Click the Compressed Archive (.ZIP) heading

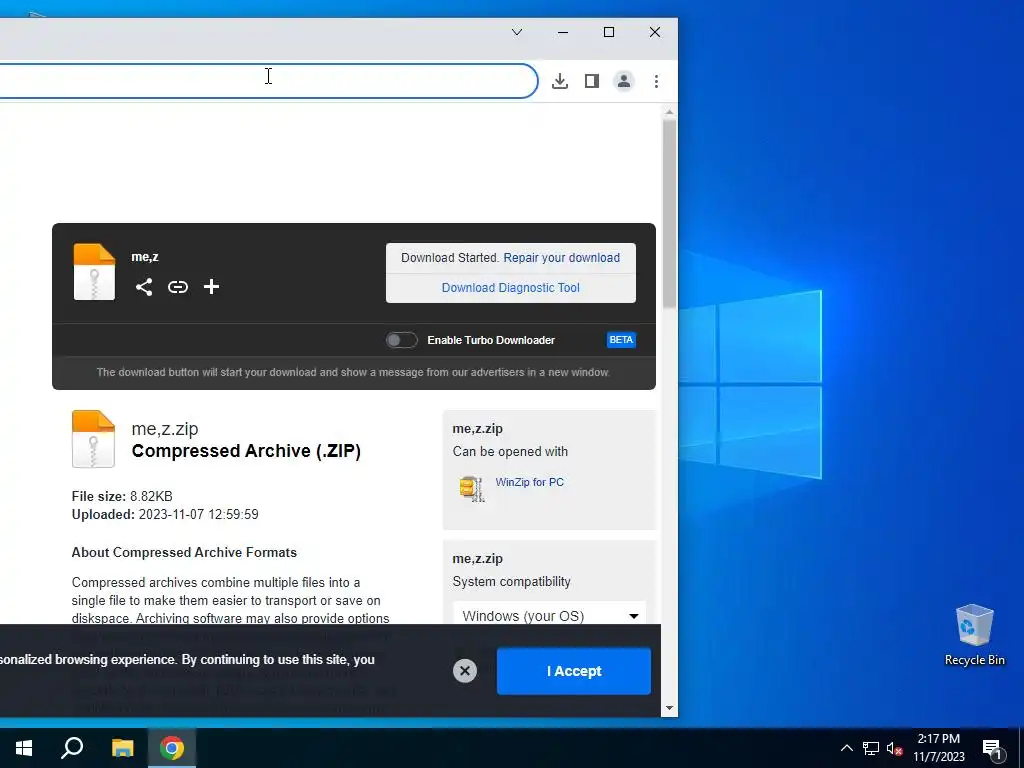246,451
